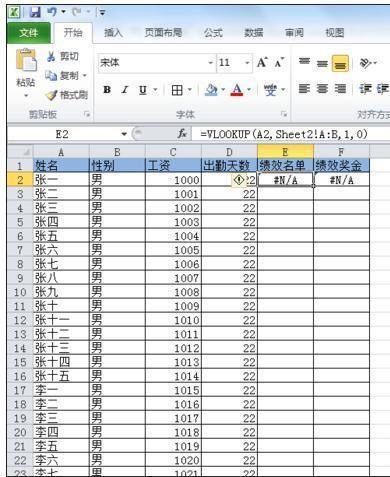Select the Format Painter brush icon
The image size is (390, 477).
click(51, 95)
